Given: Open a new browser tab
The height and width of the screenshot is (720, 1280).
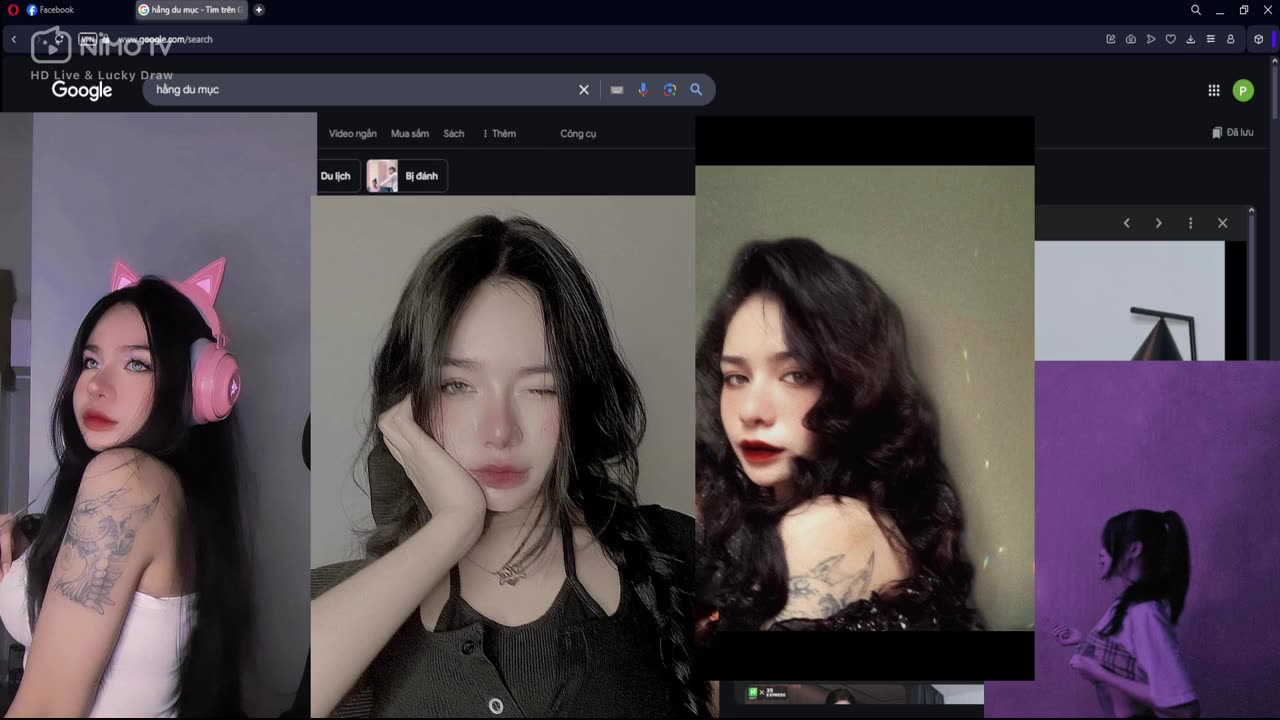Looking at the screenshot, I should pyautogui.click(x=259, y=10).
